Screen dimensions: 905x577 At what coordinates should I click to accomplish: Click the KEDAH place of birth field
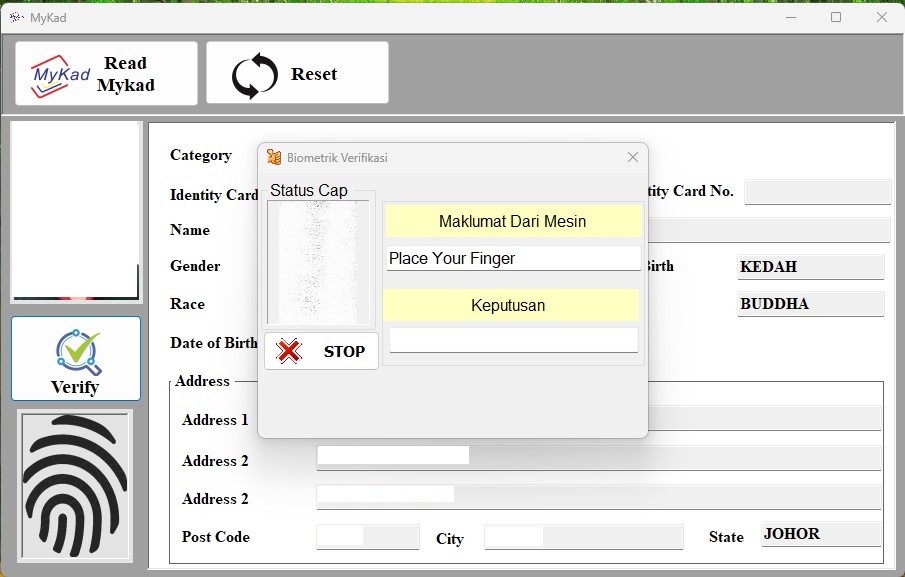coord(810,267)
